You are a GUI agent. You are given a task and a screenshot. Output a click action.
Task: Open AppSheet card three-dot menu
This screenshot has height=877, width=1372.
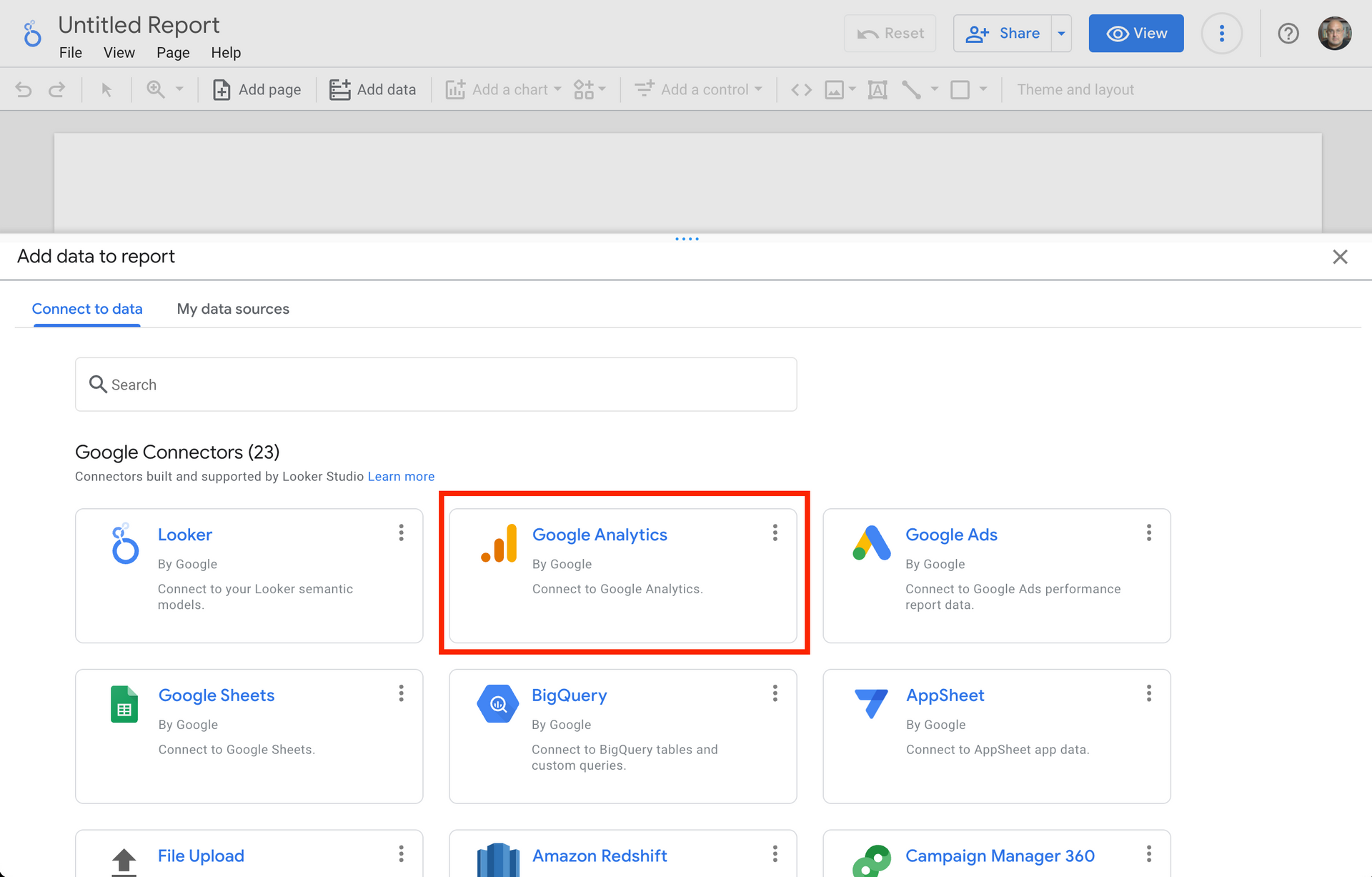1149,693
